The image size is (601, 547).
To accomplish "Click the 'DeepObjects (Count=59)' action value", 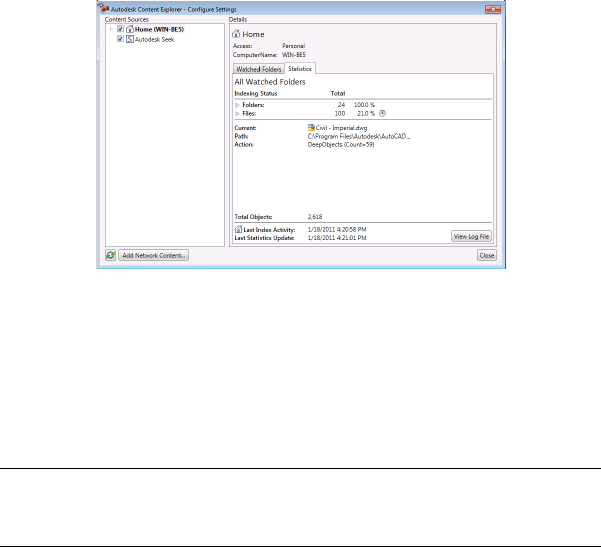I will (x=341, y=145).
